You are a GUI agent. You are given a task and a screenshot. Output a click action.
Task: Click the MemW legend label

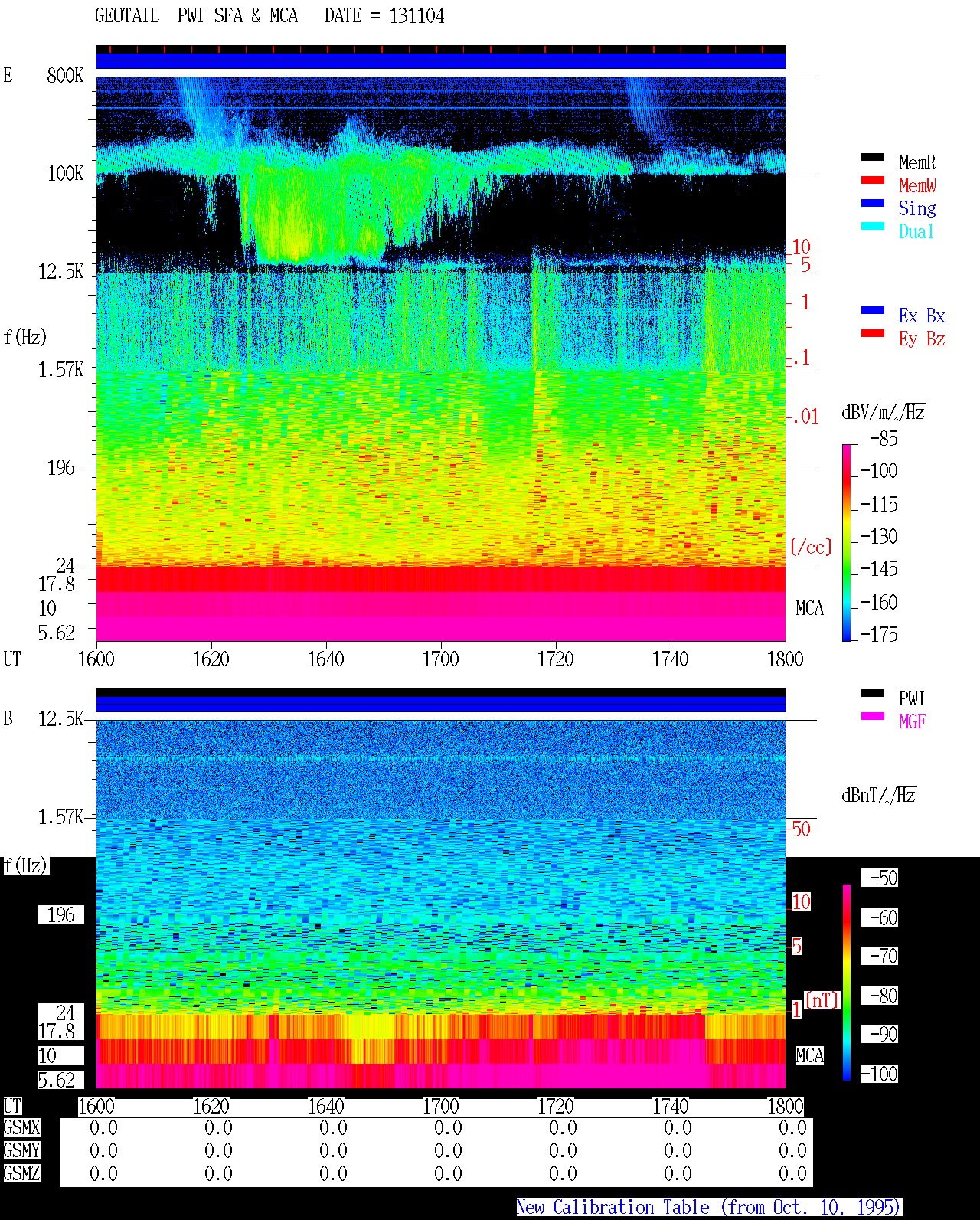[917, 185]
